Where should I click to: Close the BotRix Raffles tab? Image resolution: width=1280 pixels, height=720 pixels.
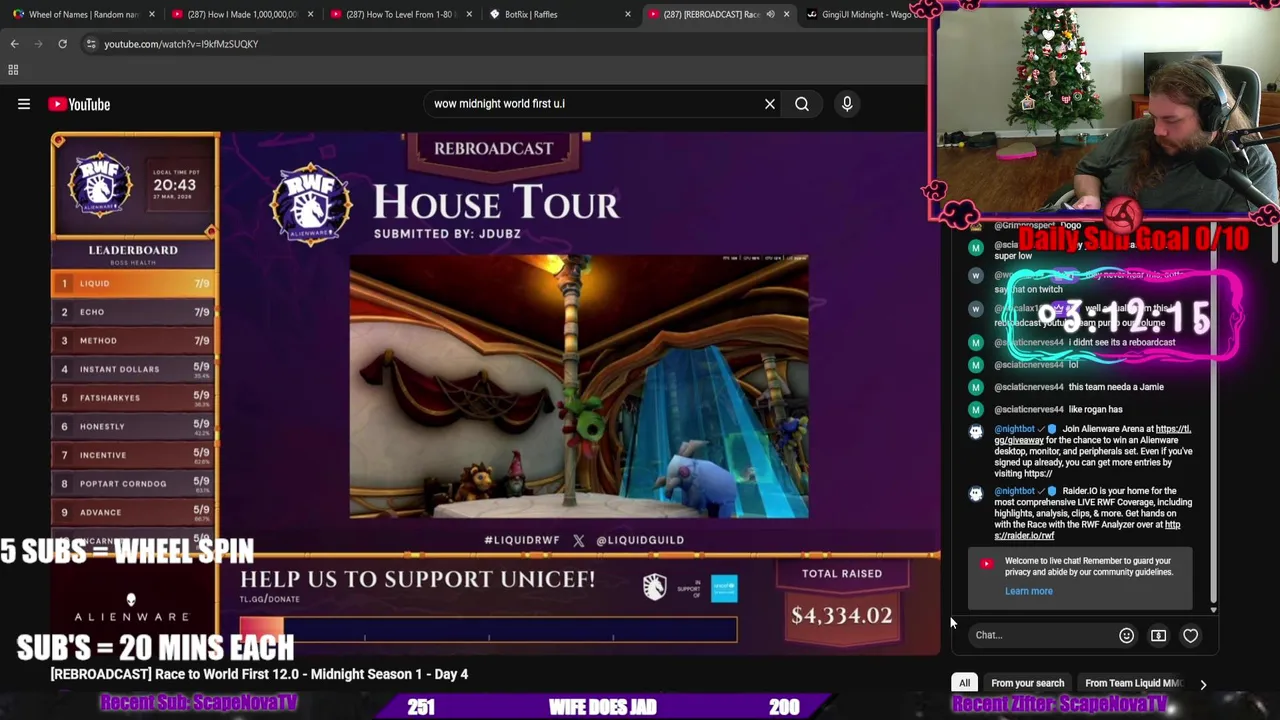[x=627, y=14]
